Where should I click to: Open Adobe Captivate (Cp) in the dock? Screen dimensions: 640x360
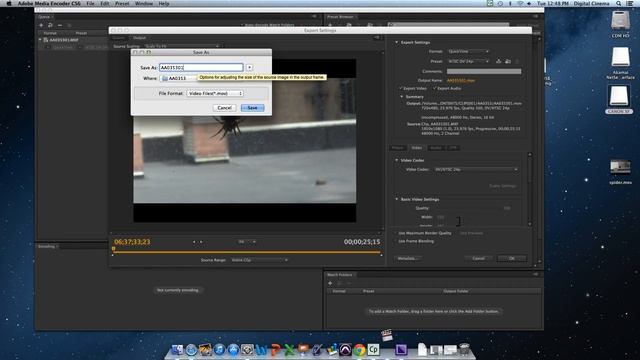[373, 350]
